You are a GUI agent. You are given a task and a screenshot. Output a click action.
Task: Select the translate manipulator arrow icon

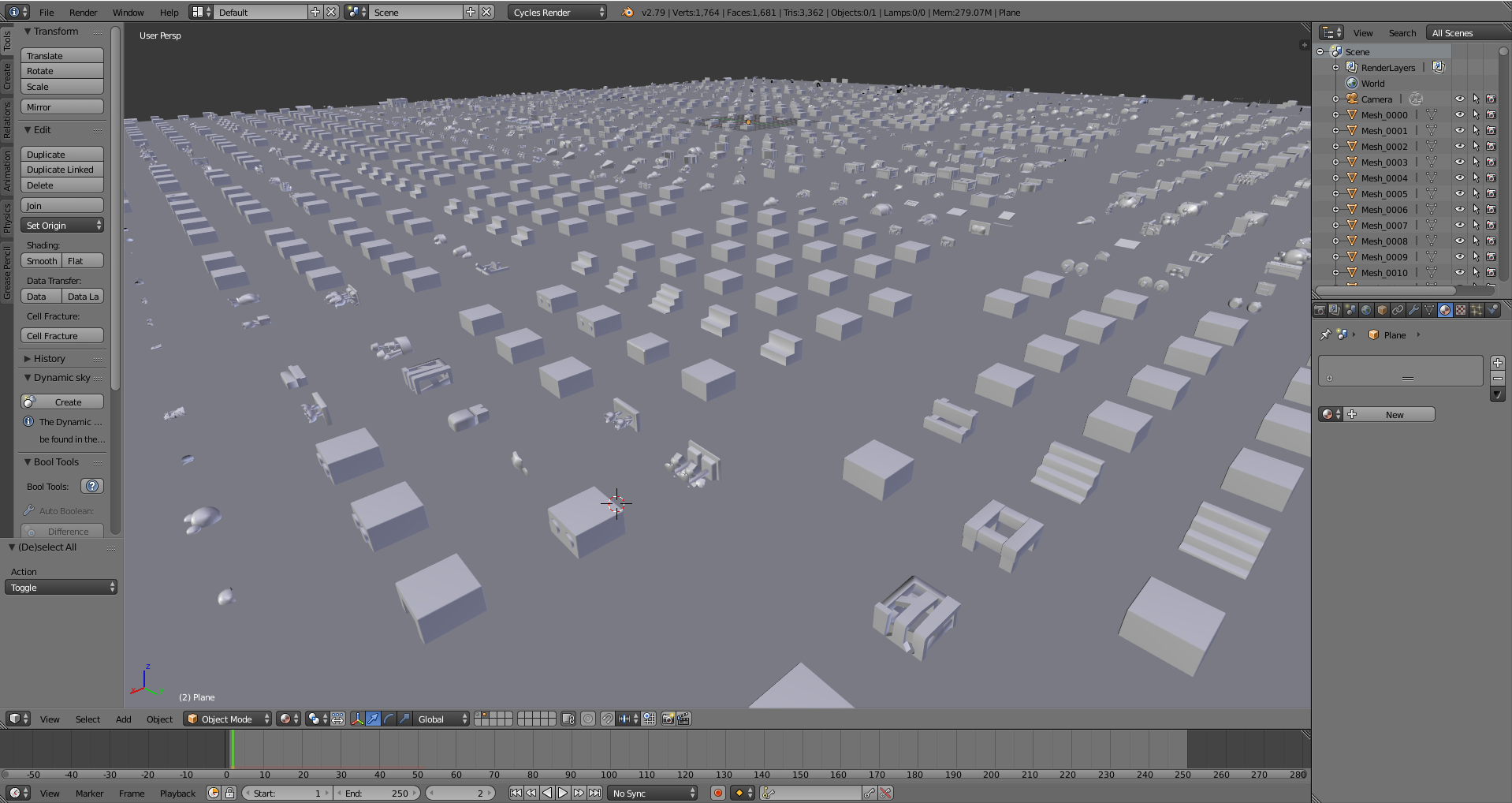[373, 719]
